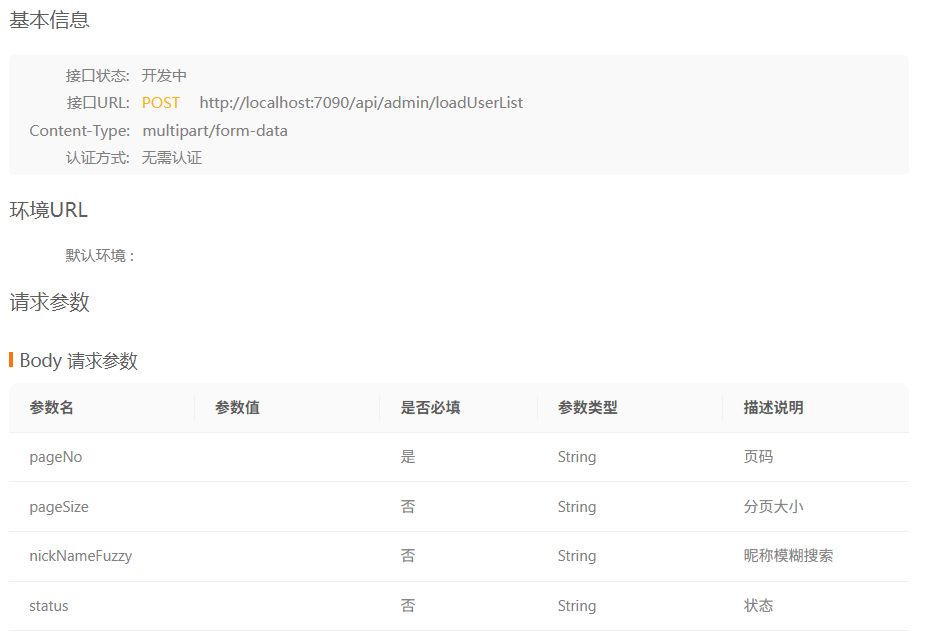Click the 否 value in pageSize row

coord(408,507)
